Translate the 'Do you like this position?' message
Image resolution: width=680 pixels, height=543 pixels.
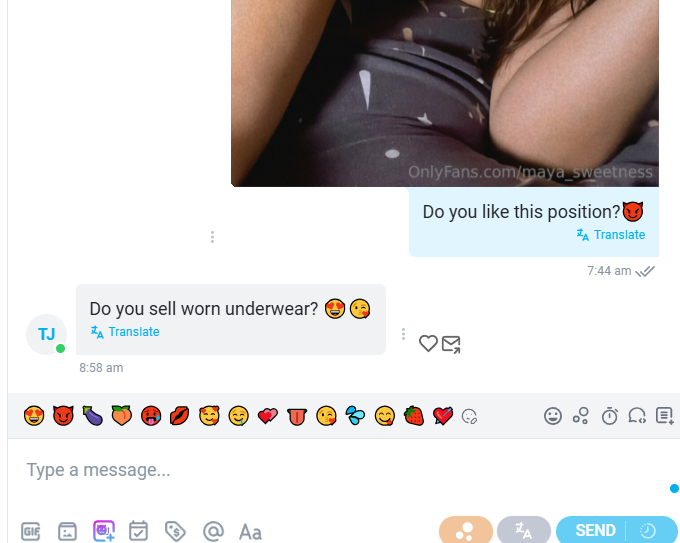(x=611, y=235)
